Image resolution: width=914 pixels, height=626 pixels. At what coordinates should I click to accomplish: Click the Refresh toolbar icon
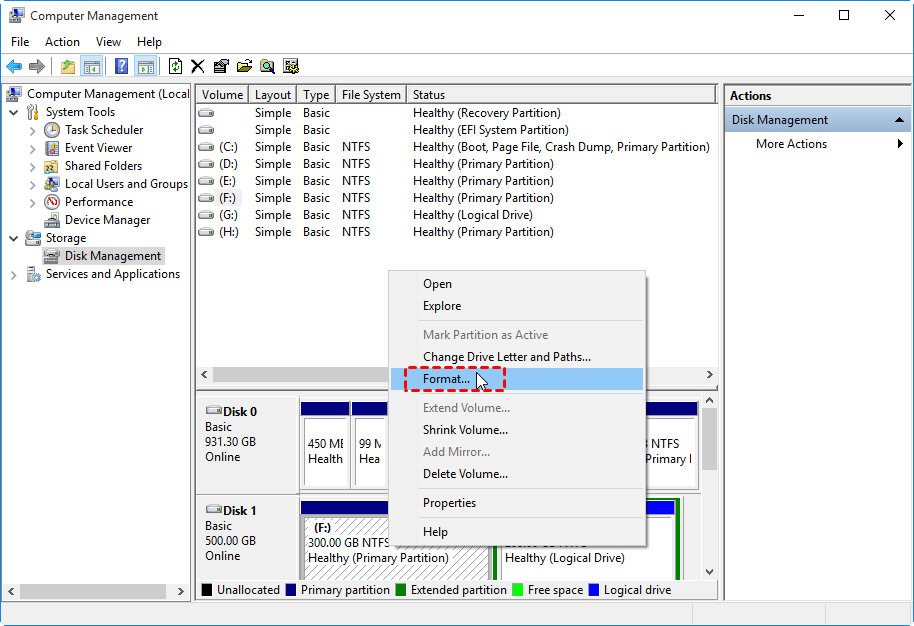coord(175,66)
